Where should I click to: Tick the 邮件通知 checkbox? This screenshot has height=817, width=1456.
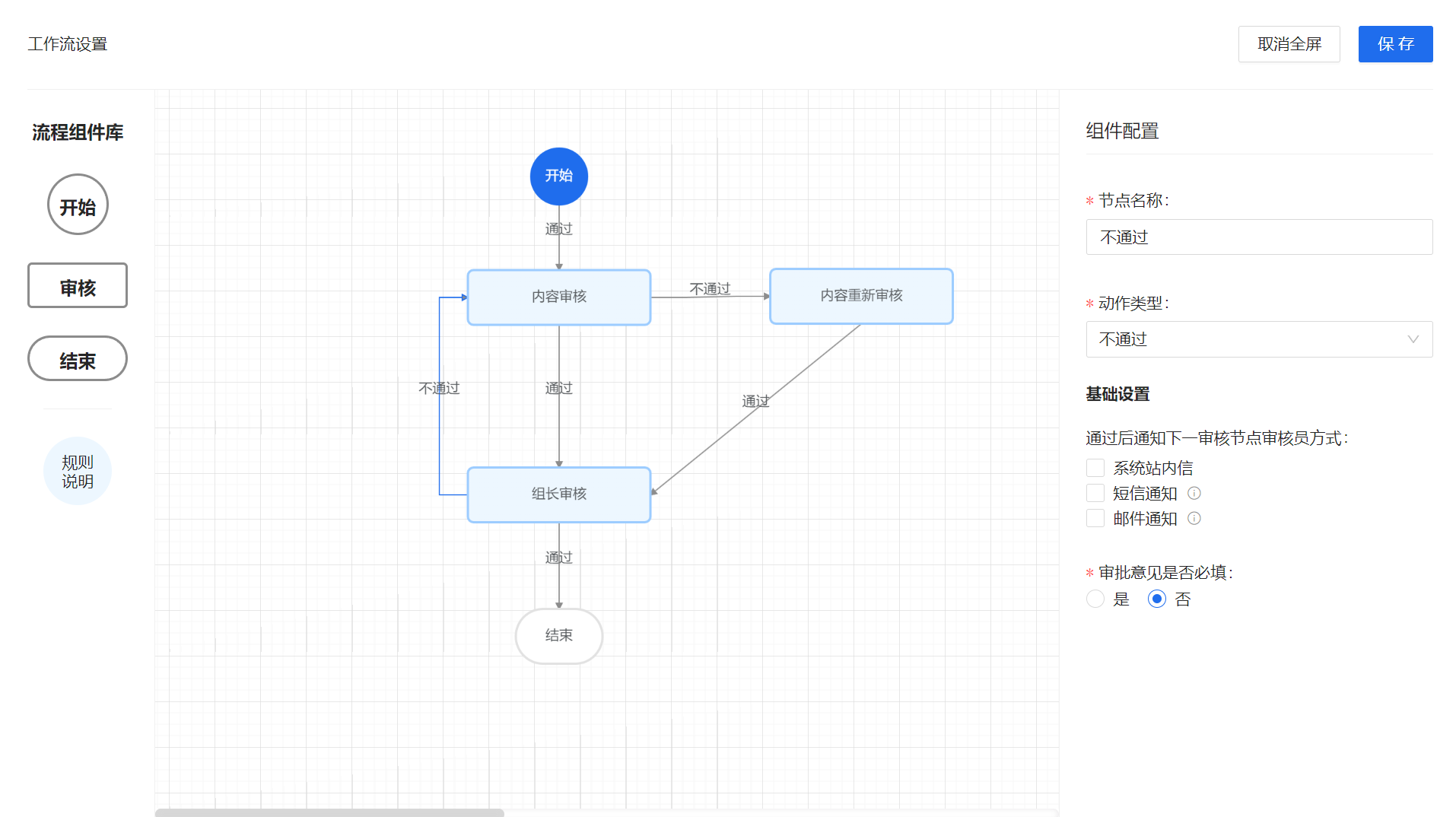point(1095,519)
